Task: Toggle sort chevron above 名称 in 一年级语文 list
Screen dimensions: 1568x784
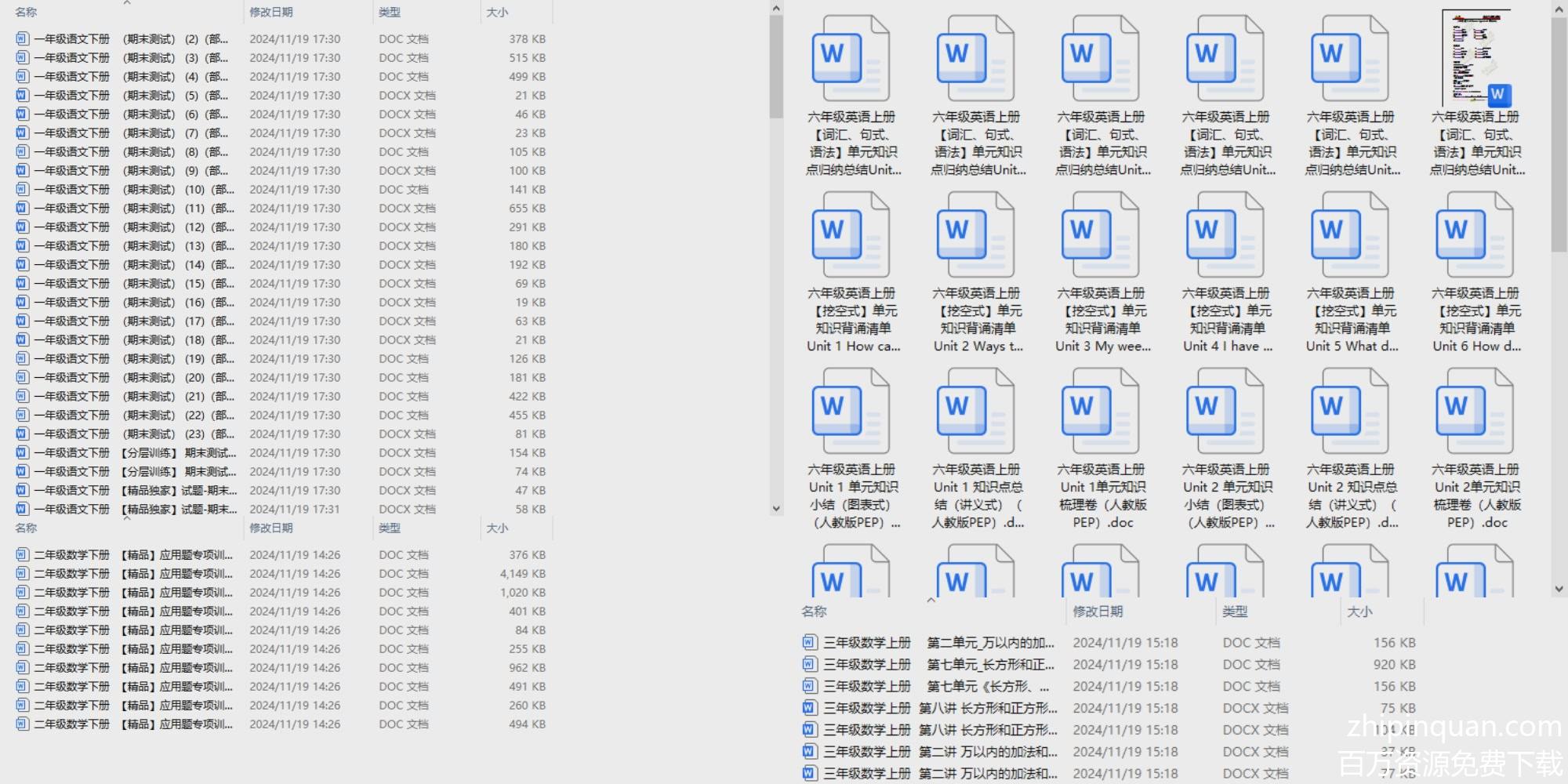Action: pos(127,3)
